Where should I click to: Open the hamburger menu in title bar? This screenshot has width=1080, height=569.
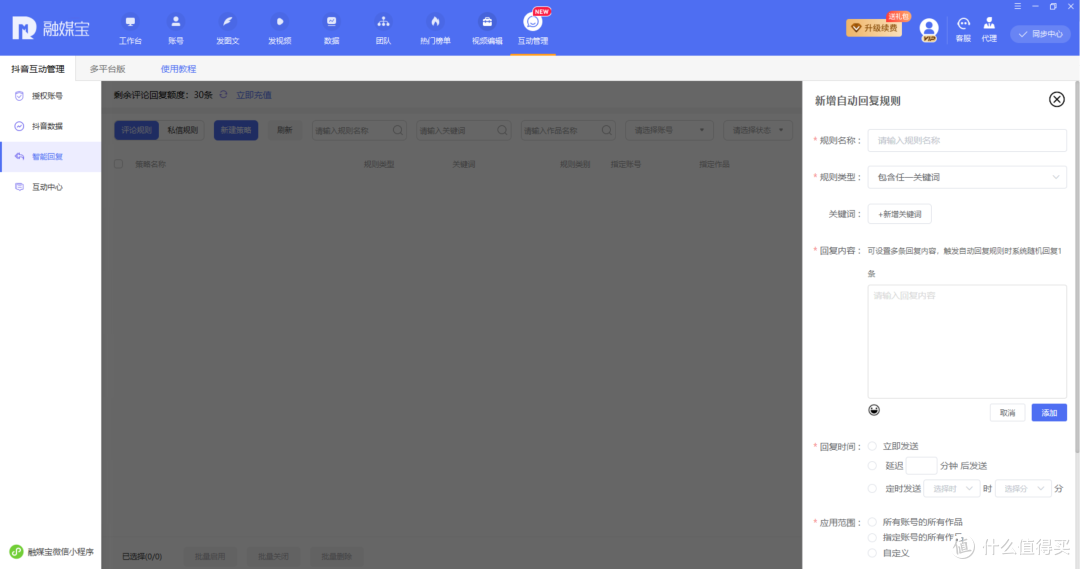(1017, 6)
